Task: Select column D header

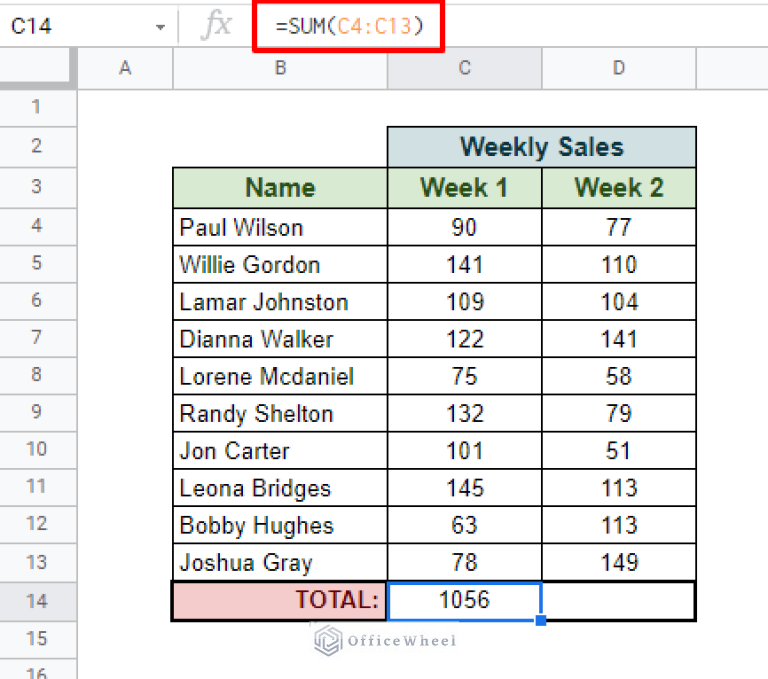Action: (x=618, y=68)
